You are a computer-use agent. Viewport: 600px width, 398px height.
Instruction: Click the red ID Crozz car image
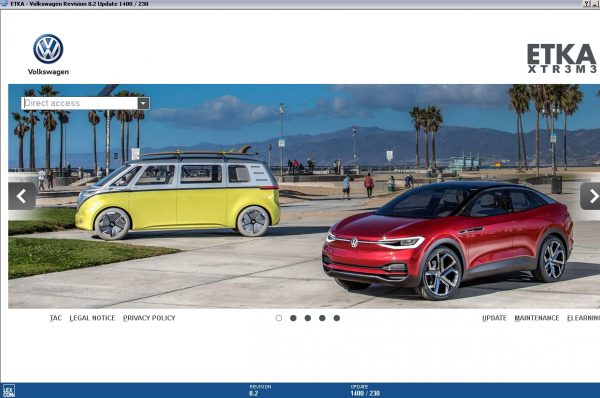pos(448,239)
